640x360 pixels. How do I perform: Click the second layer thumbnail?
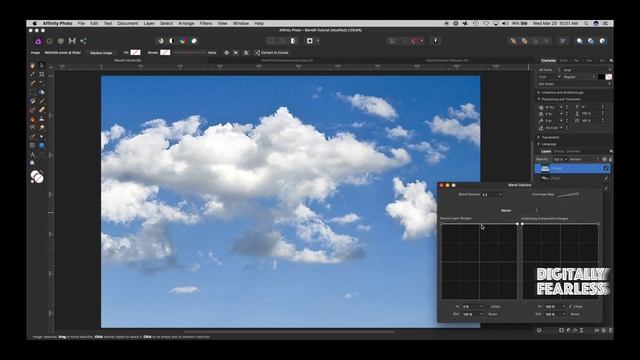point(545,178)
